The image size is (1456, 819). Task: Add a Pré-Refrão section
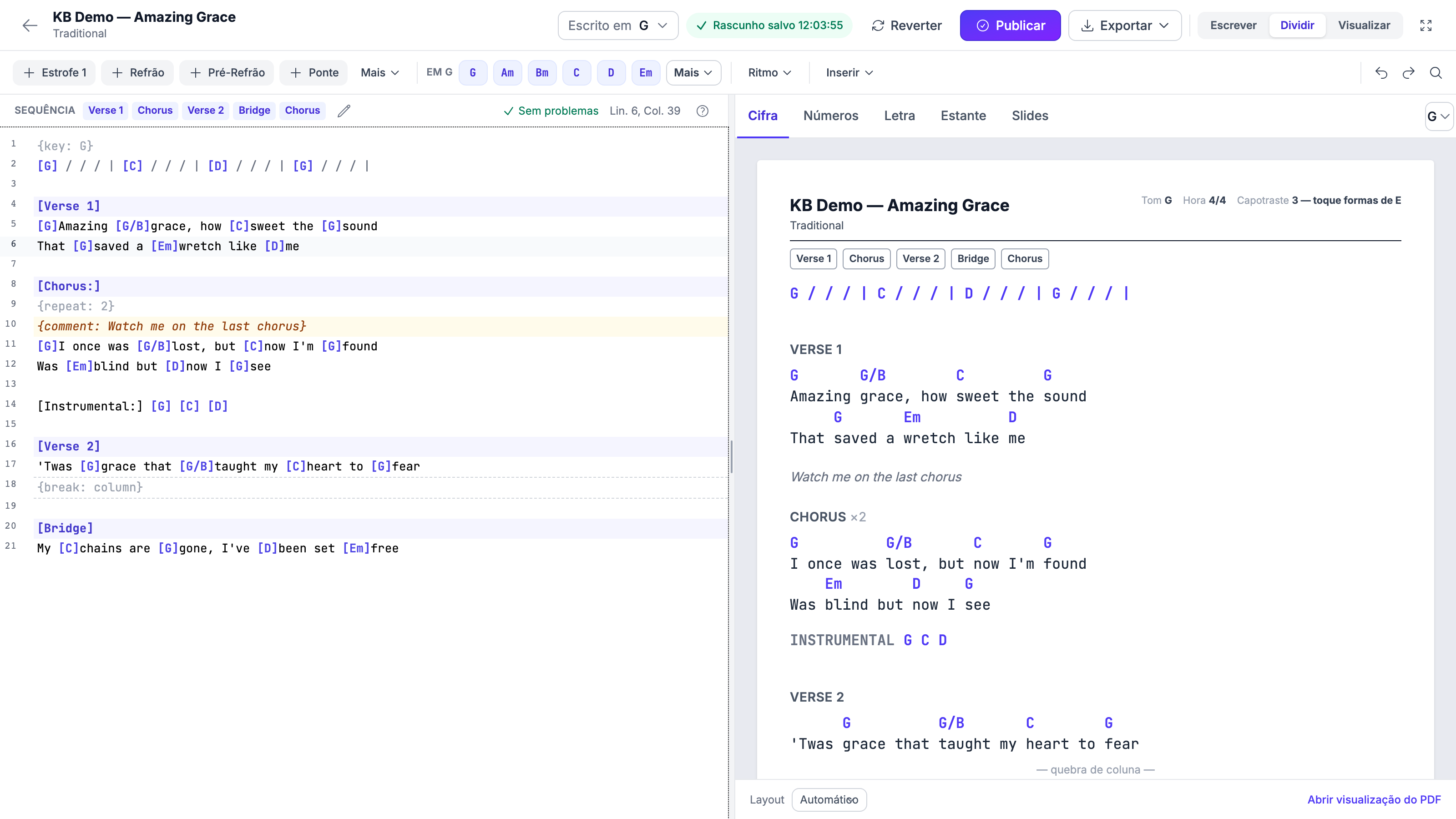coord(227,73)
